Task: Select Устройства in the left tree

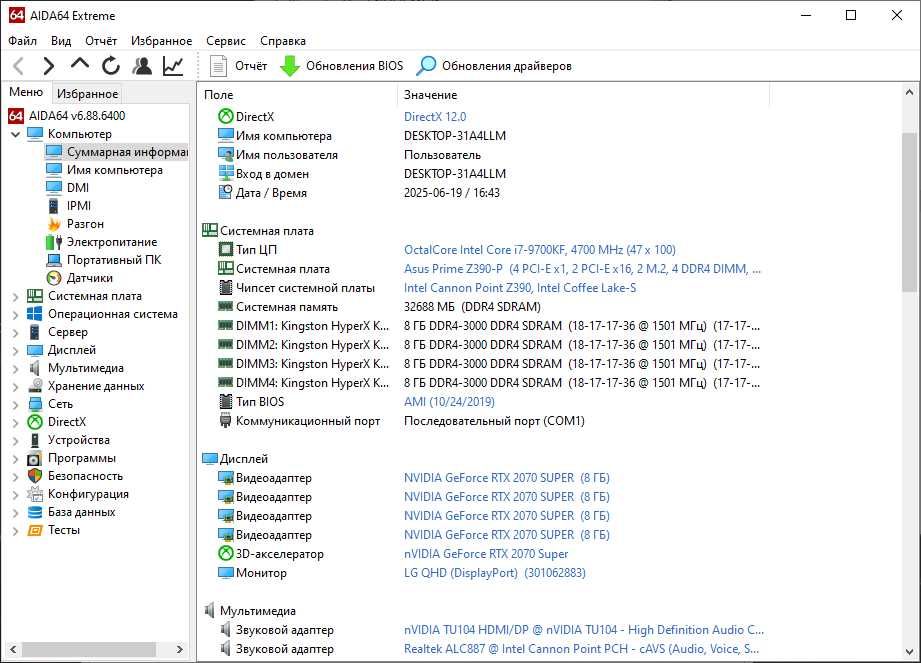Action: [79, 440]
